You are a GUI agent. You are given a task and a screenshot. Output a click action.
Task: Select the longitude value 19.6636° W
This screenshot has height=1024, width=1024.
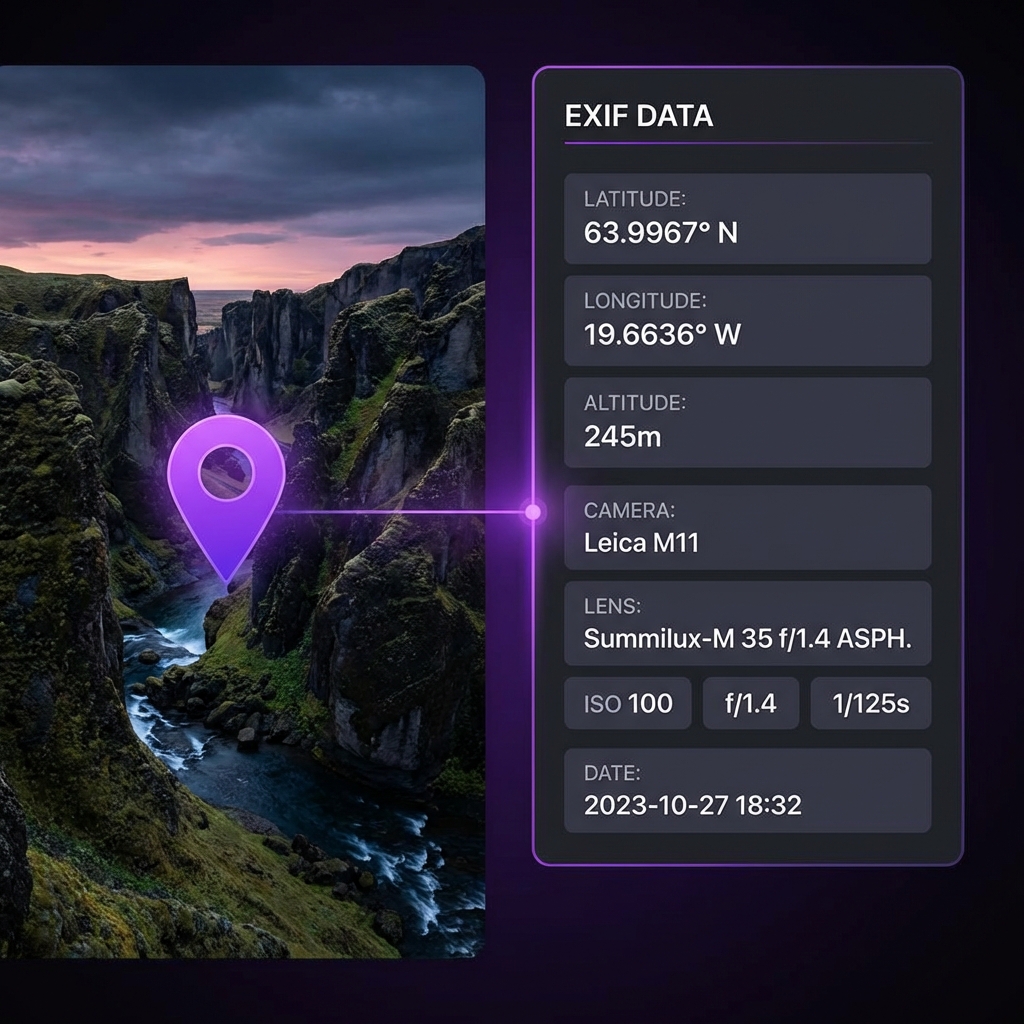(x=662, y=334)
